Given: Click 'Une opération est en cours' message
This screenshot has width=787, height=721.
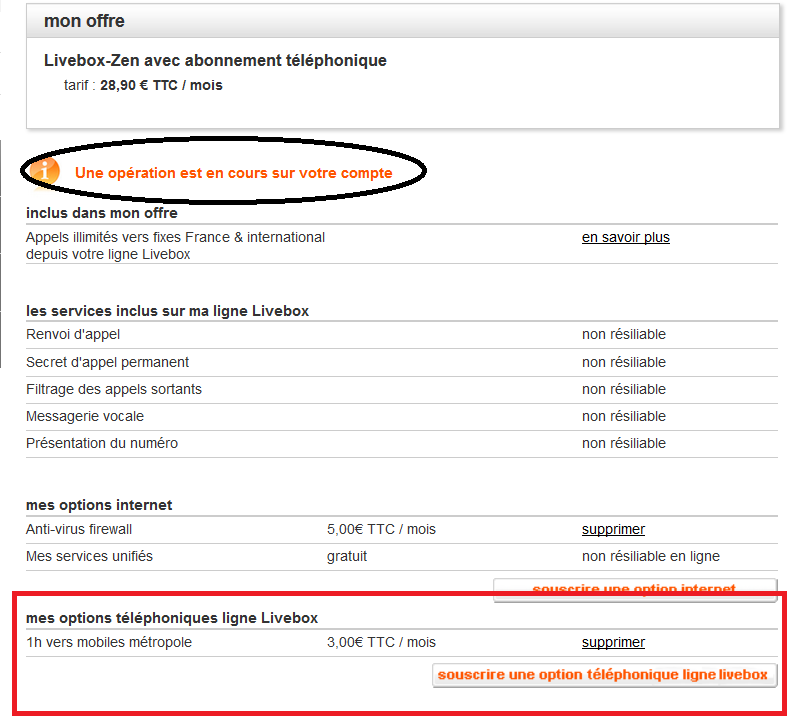Looking at the screenshot, I should click(233, 173).
